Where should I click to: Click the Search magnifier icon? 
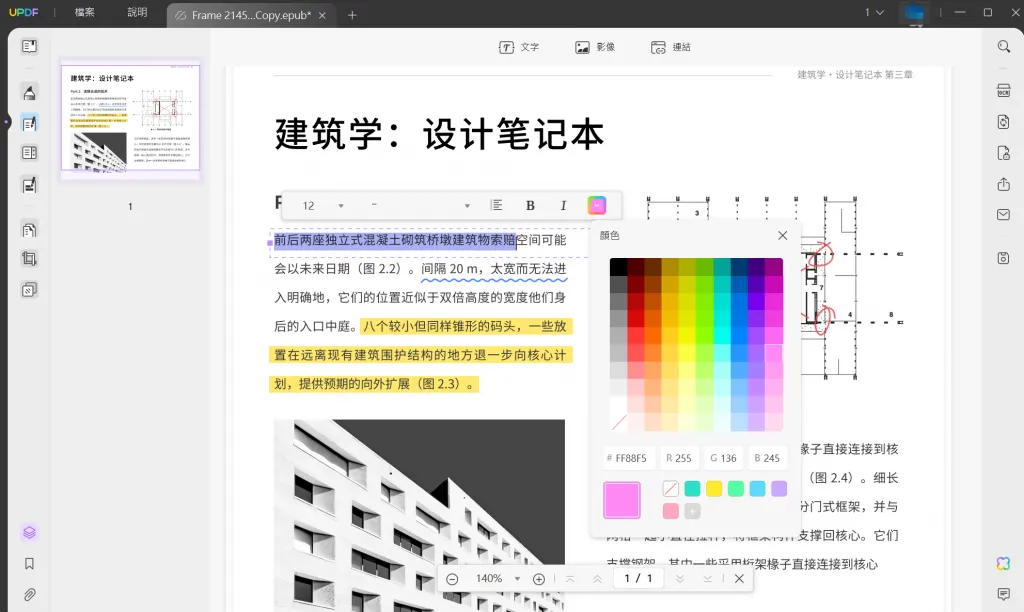[x=1004, y=46]
